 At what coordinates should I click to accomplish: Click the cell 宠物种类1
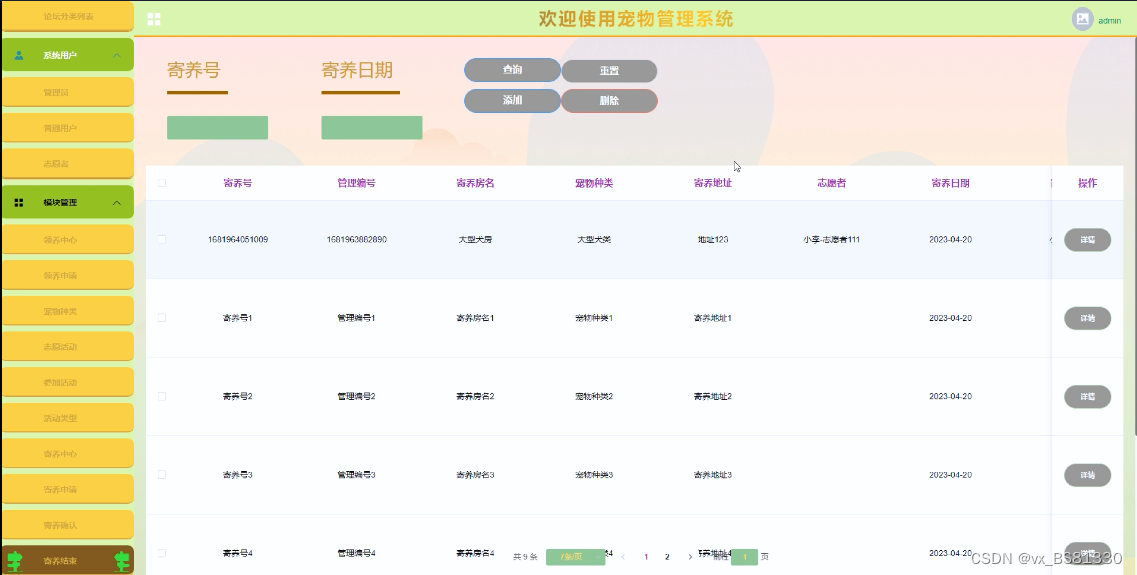594,318
